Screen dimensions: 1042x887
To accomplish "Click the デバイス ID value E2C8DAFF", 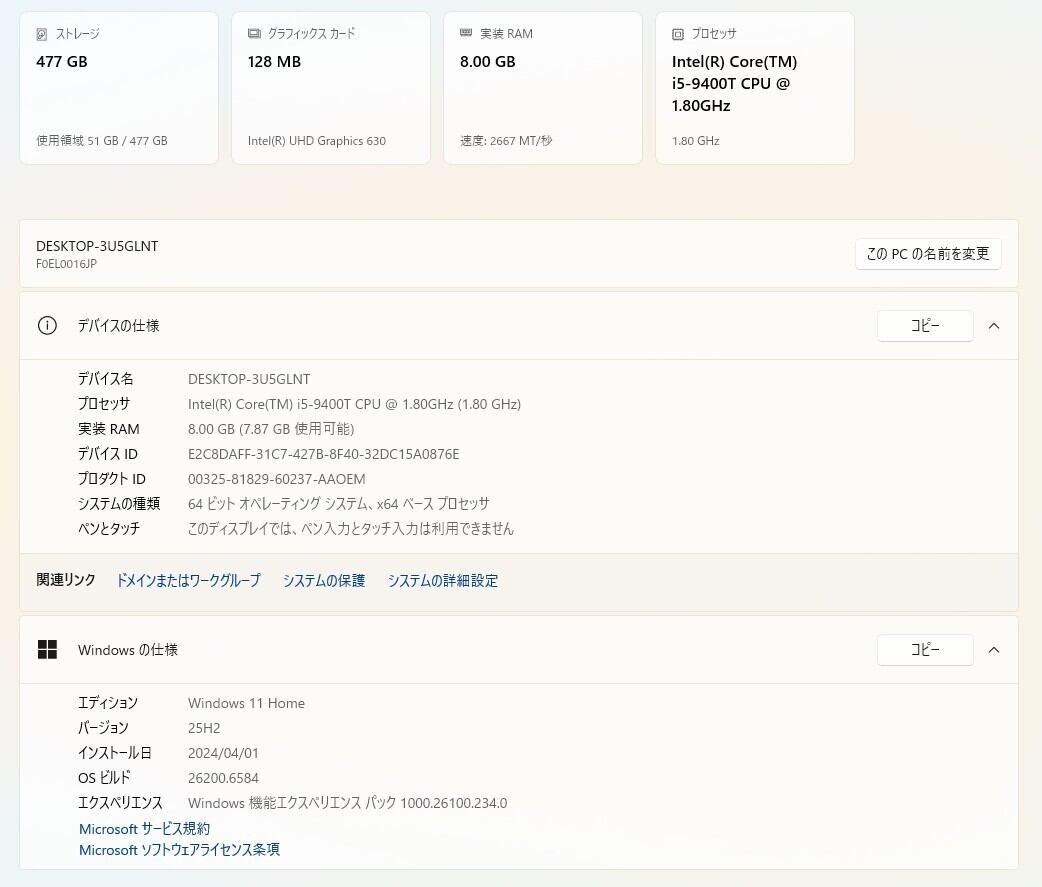I will pos(324,454).
